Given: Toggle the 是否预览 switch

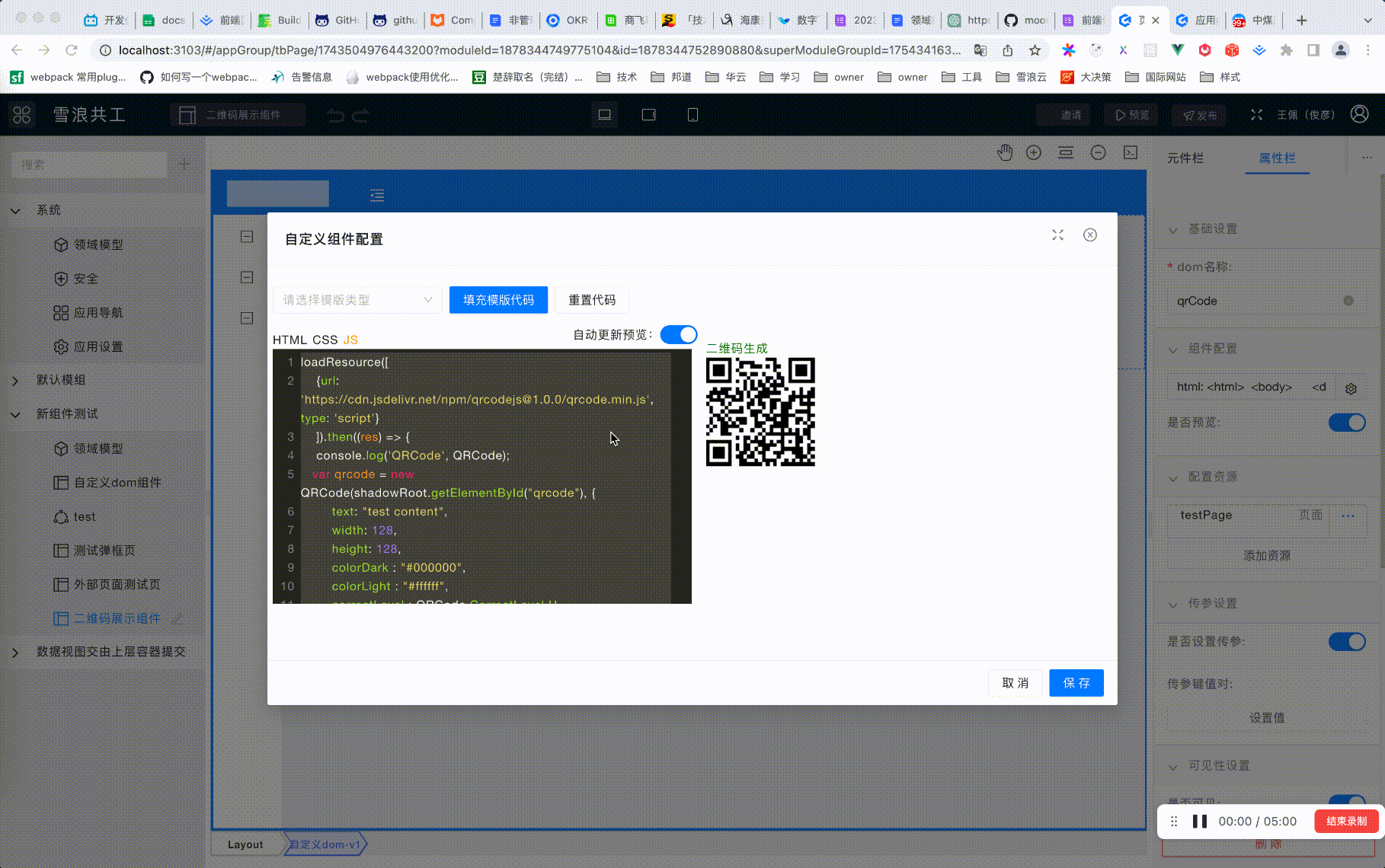Looking at the screenshot, I should click(x=1347, y=423).
